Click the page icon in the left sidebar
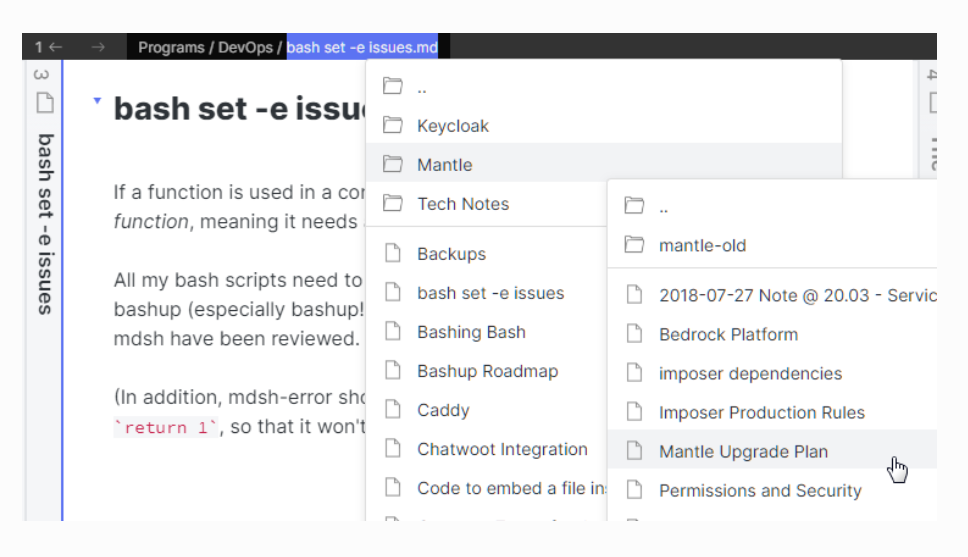The width and height of the screenshot is (968, 557). (x=44, y=102)
